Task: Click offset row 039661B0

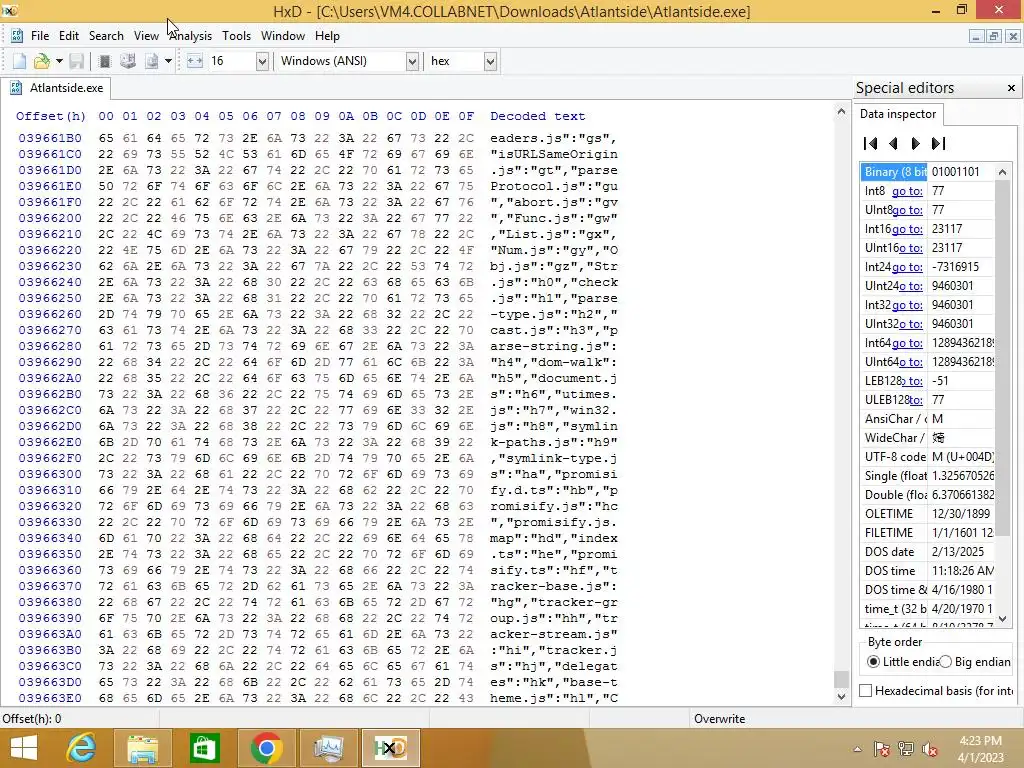Action: [50, 138]
